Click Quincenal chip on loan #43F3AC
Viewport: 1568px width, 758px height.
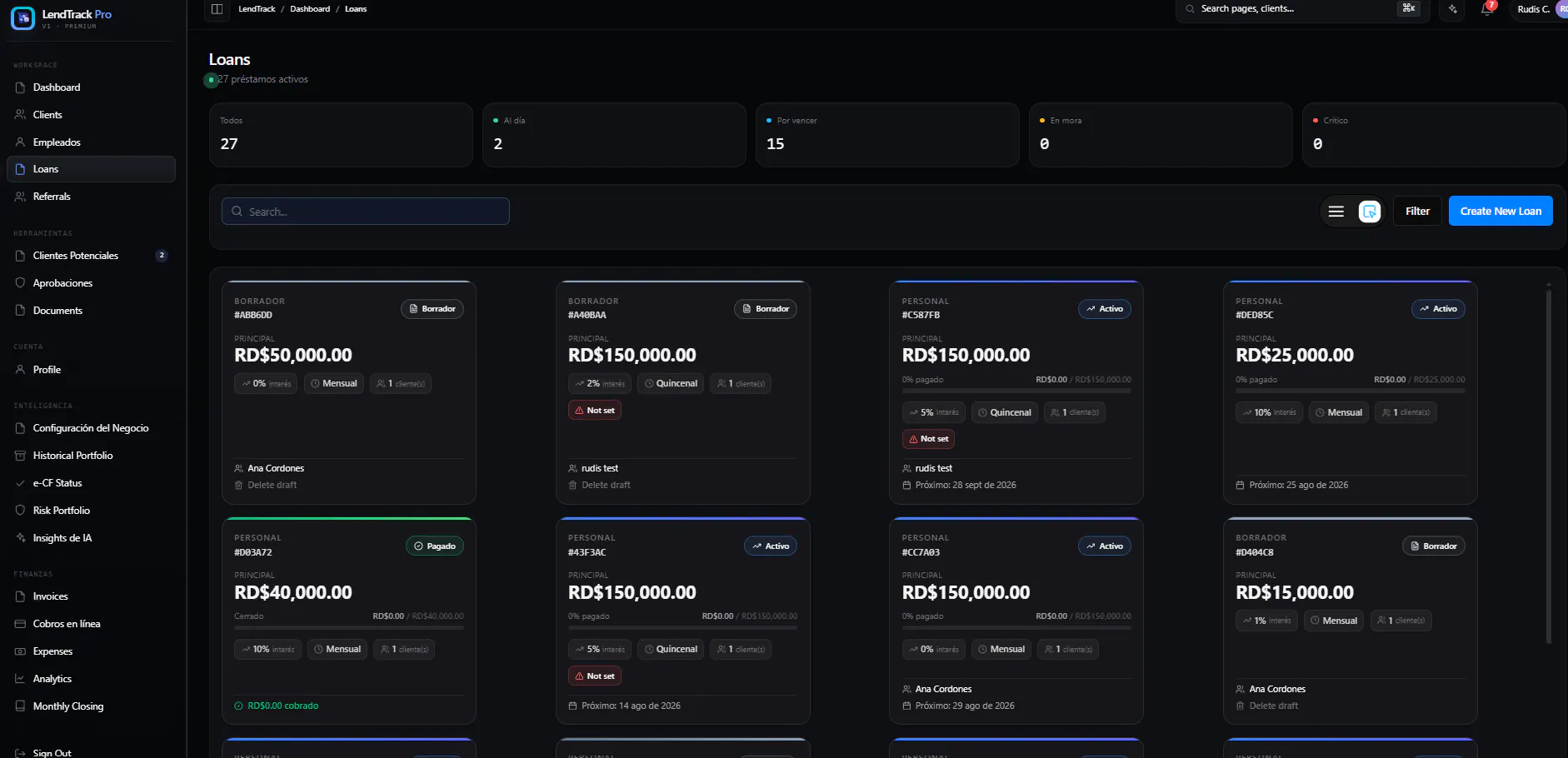tap(671, 650)
